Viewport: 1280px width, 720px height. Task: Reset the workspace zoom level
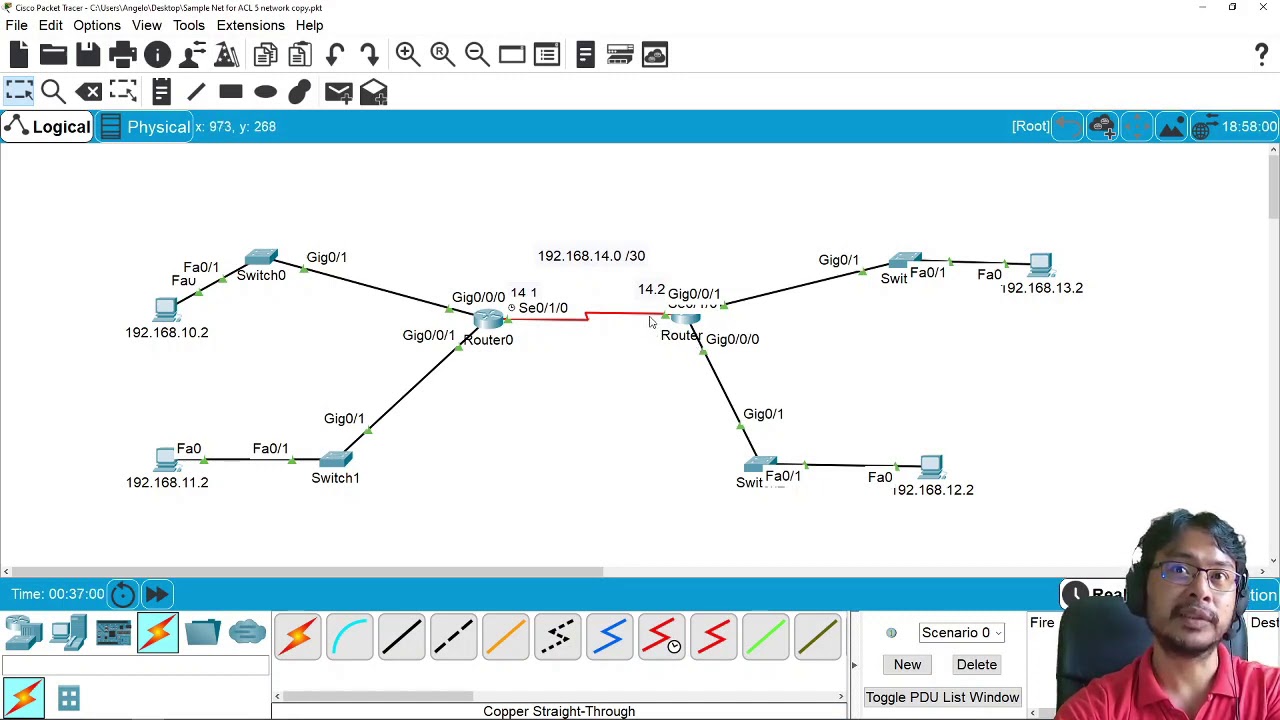point(442,55)
